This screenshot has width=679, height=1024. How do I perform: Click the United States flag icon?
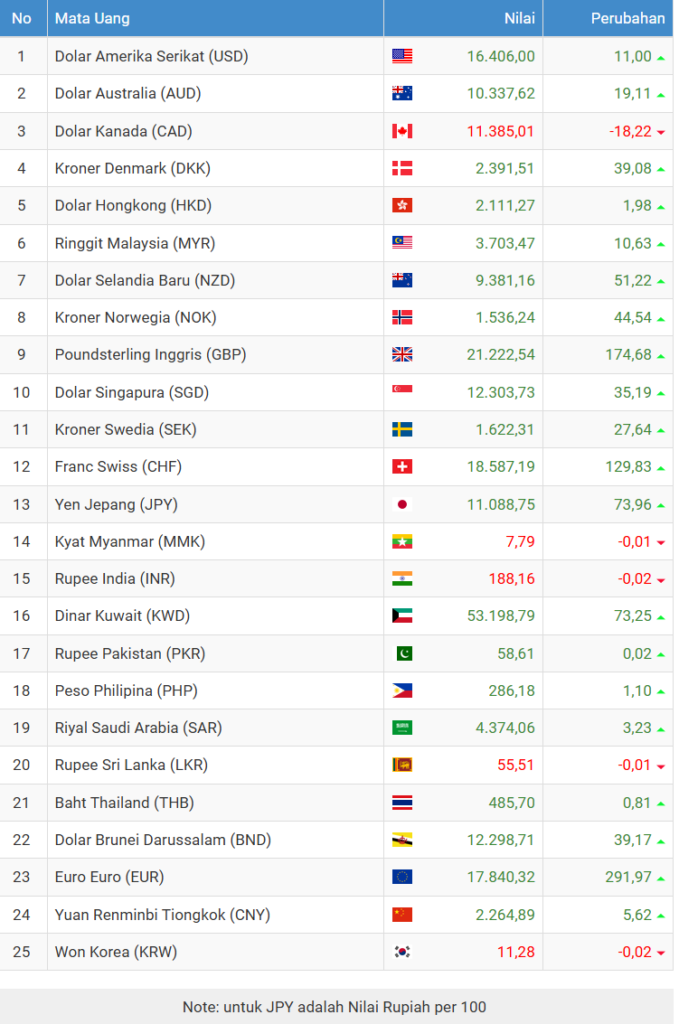402,56
